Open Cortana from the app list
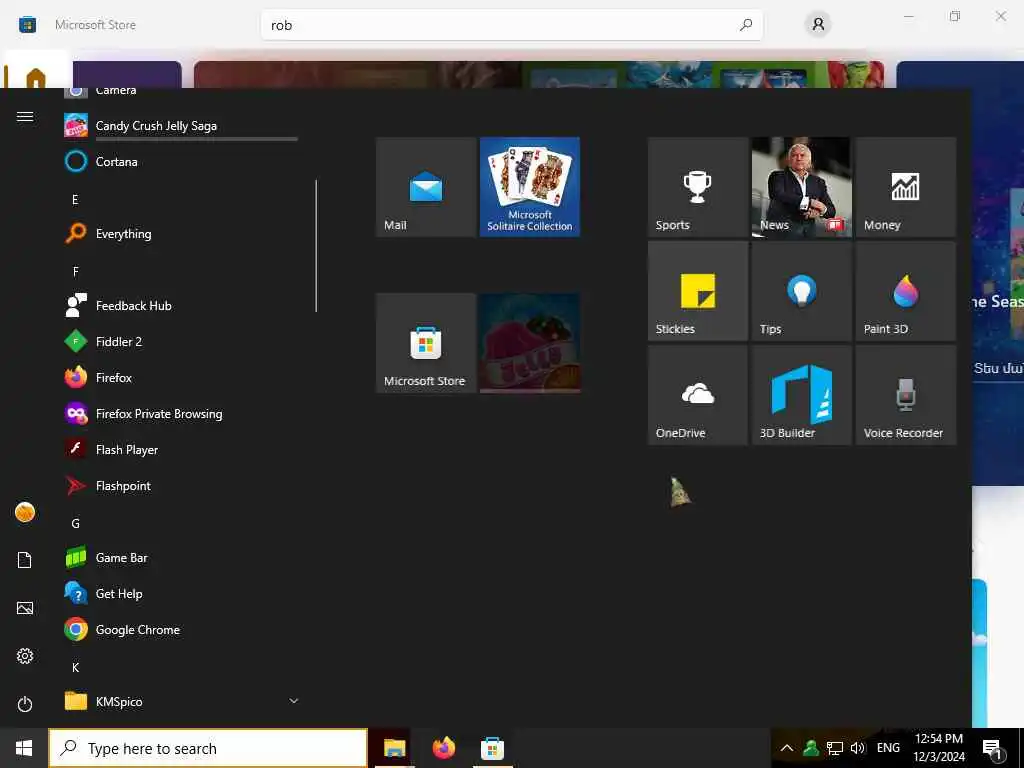The height and width of the screenshot is (768, 1024). coord(181,161)
